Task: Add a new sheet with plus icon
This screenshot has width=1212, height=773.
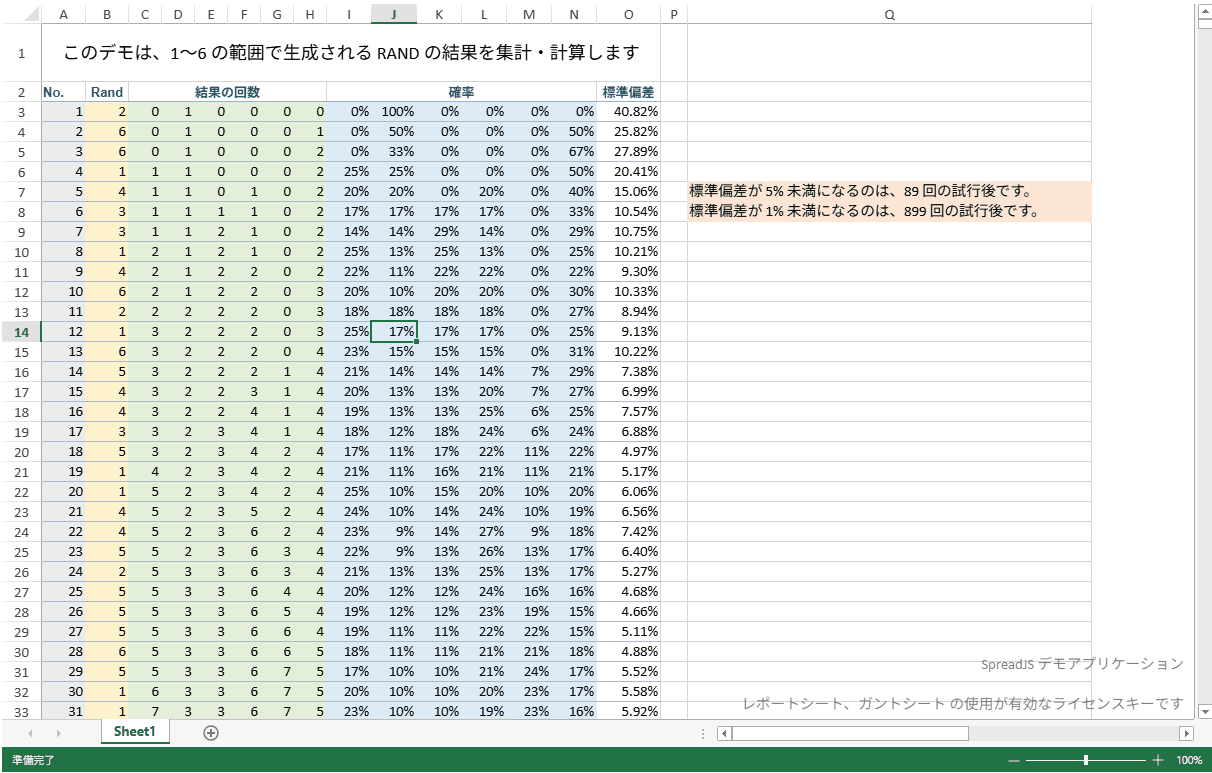Action: click(x=211, y=733)
